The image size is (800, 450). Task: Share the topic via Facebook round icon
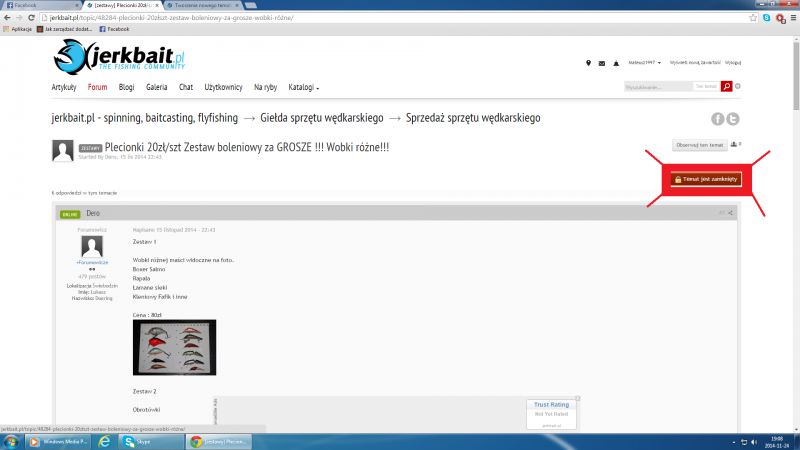(x=717, y=119)
